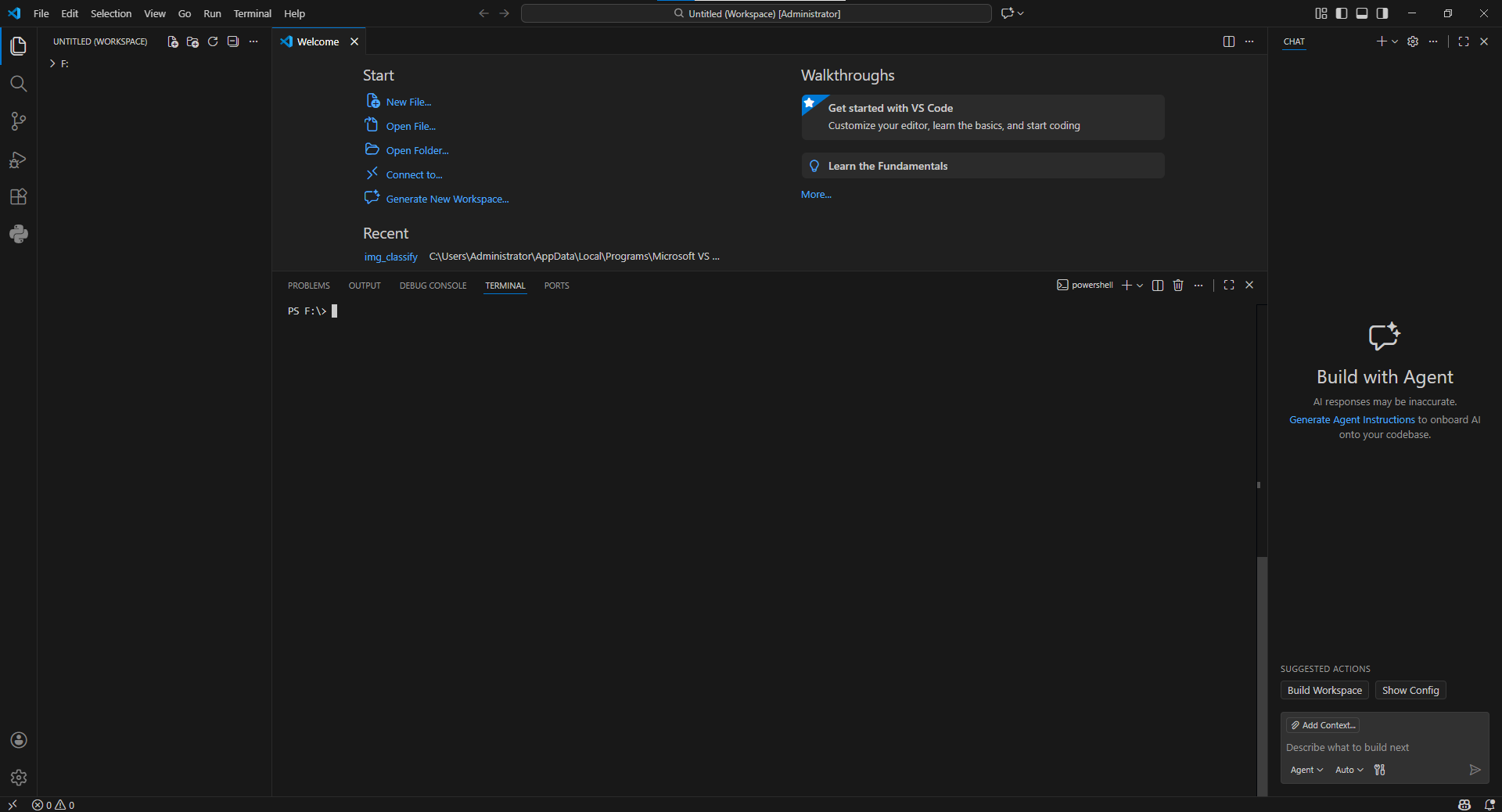Kill the terminal with trash icon
The width and height of the screenshot is (1502, 812).
1178,286
